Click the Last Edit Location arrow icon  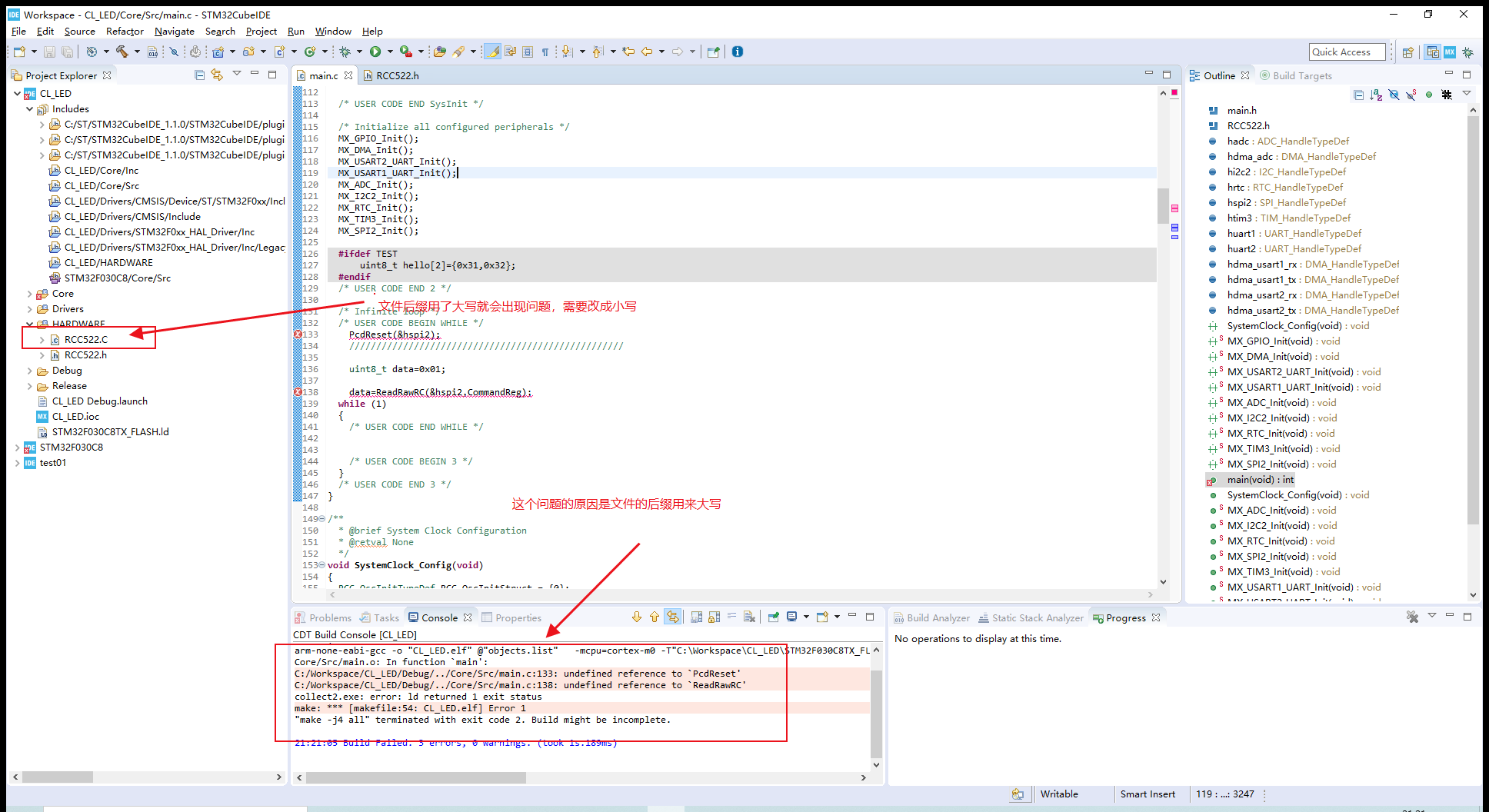(629, 52)
